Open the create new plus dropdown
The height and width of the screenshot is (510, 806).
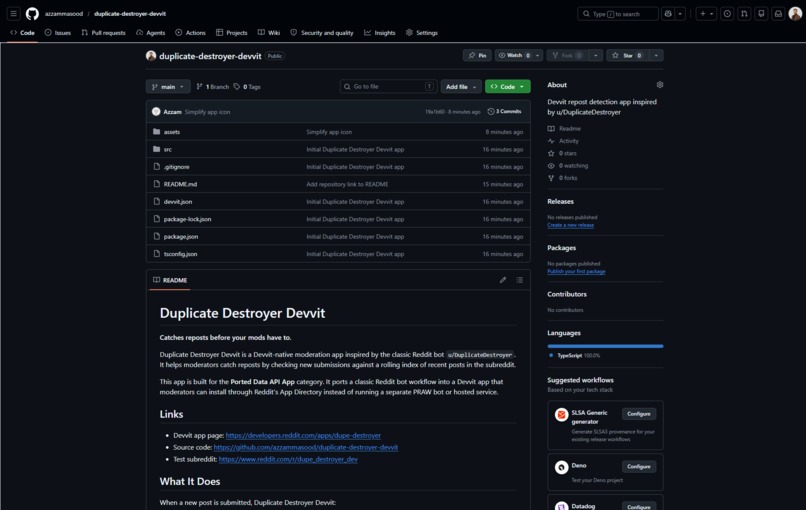point(706,14)
